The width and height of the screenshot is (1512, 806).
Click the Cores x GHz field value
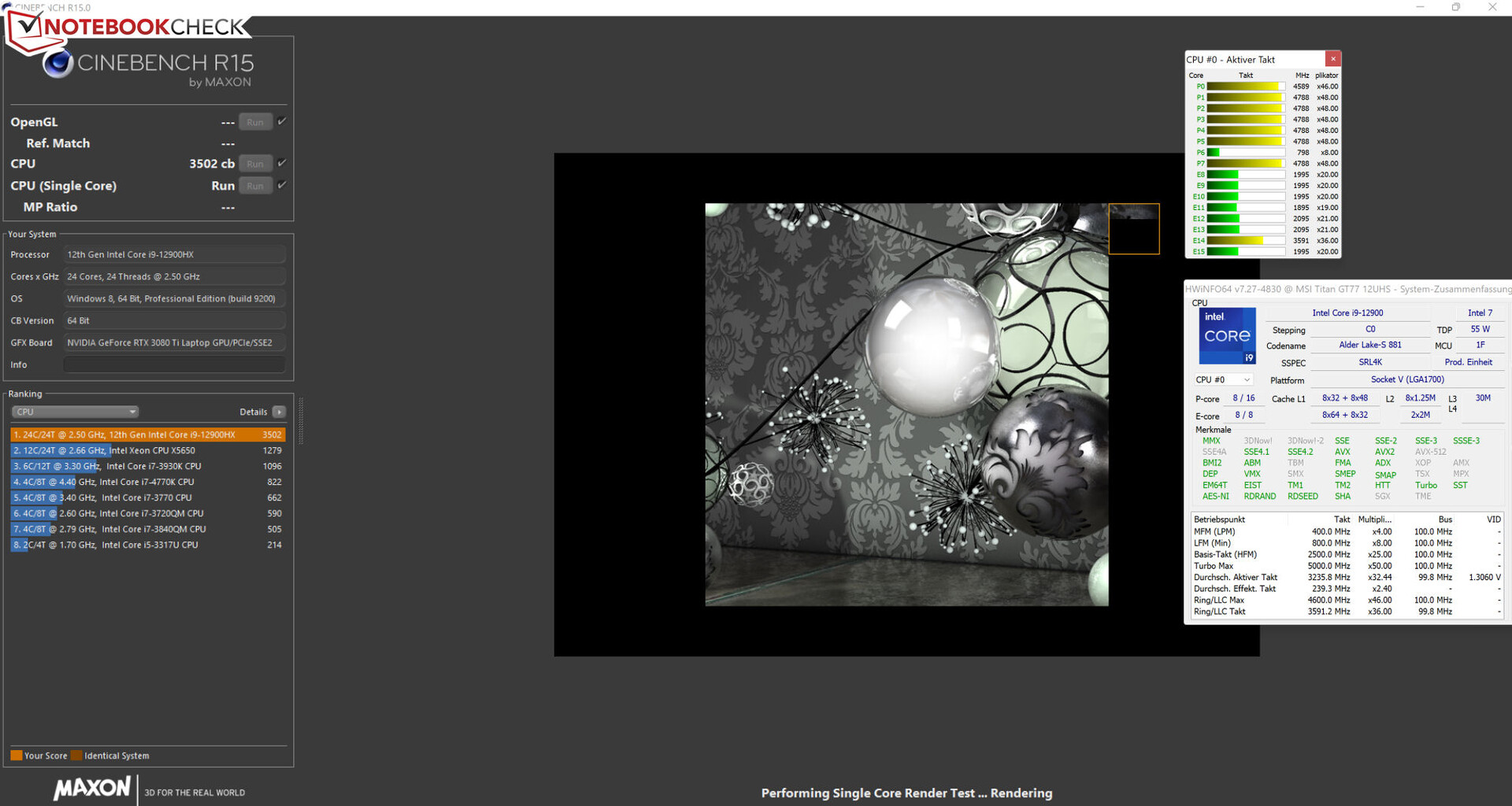point(174,276)
